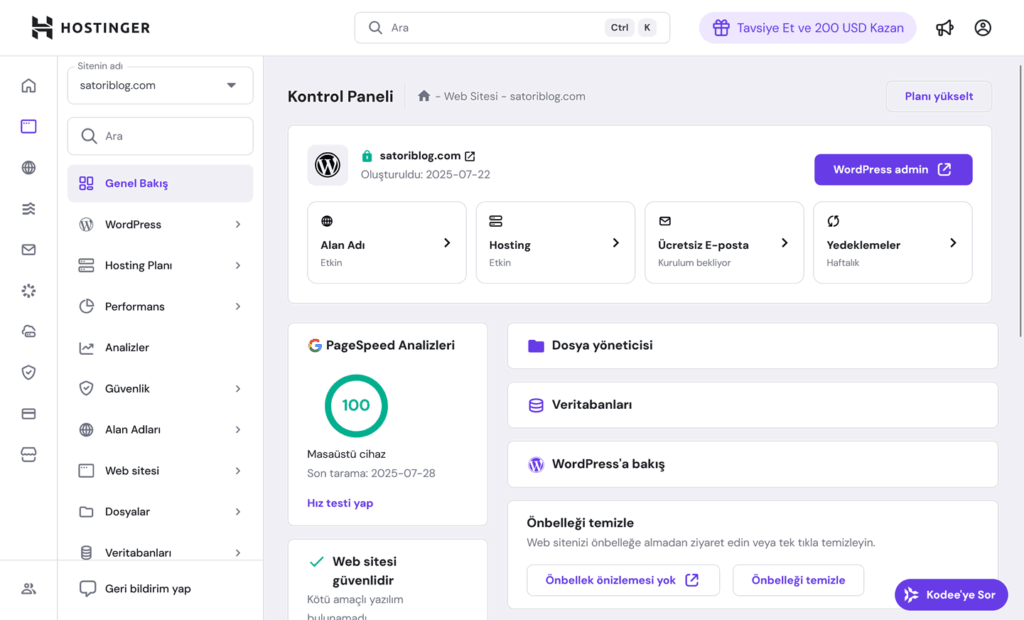Click the satoriblog.com domain link text
The width and height of the screenshot is (1024, 620).
pos(420,155)
